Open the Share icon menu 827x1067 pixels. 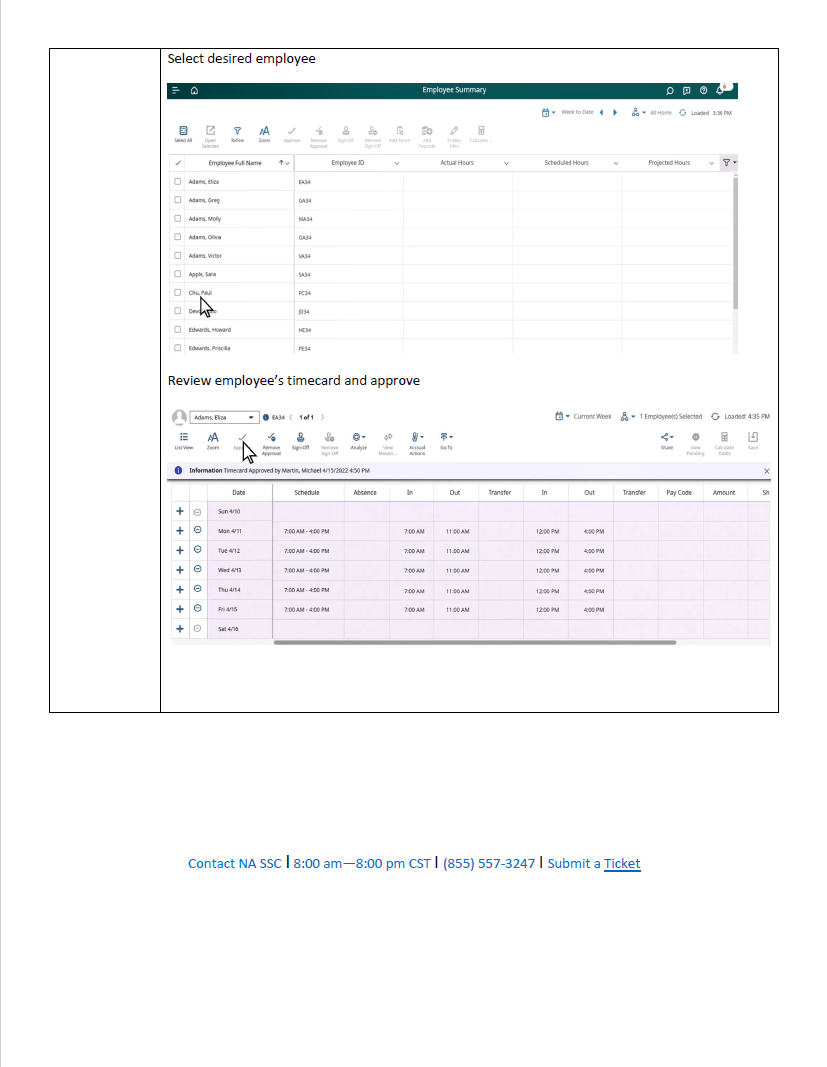(x=666, y=437)
